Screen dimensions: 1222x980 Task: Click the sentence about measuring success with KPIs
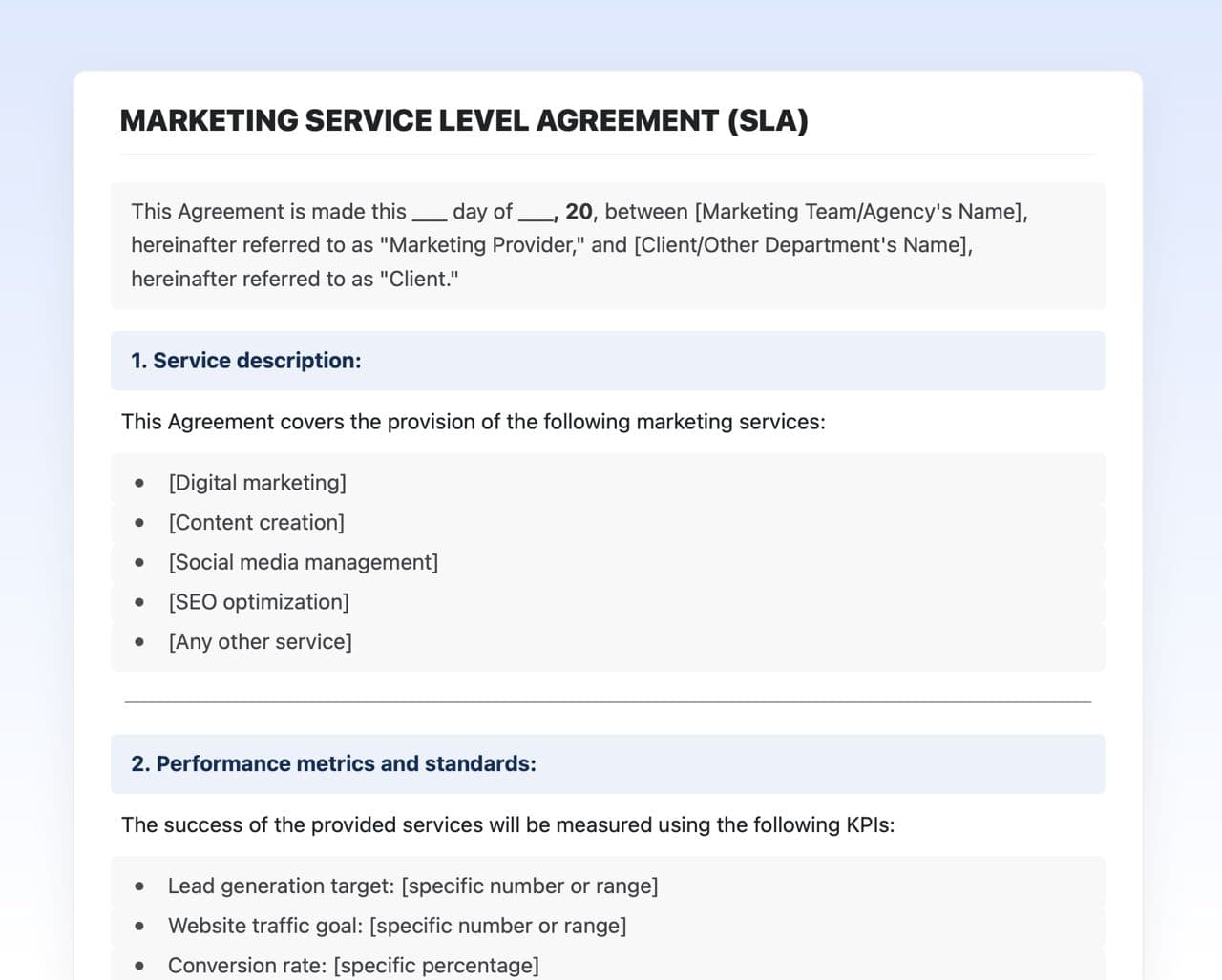tap(508, 825)
